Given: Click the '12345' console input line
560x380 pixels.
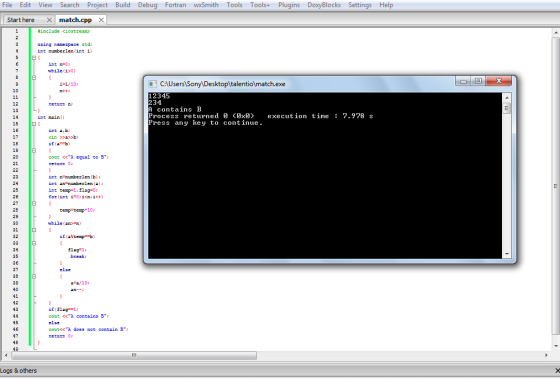Looking at the screenshot, I should (x=159, y=96).
